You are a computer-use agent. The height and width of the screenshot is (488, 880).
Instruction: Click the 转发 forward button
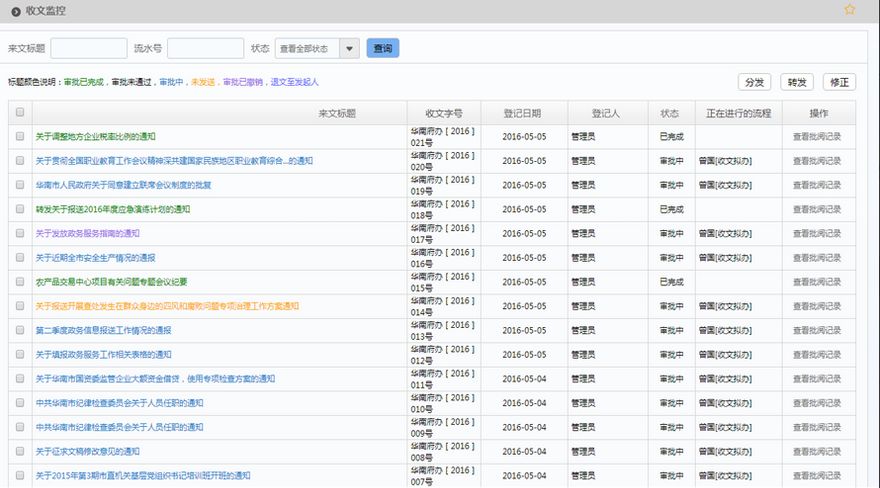[x=797, y=82]
